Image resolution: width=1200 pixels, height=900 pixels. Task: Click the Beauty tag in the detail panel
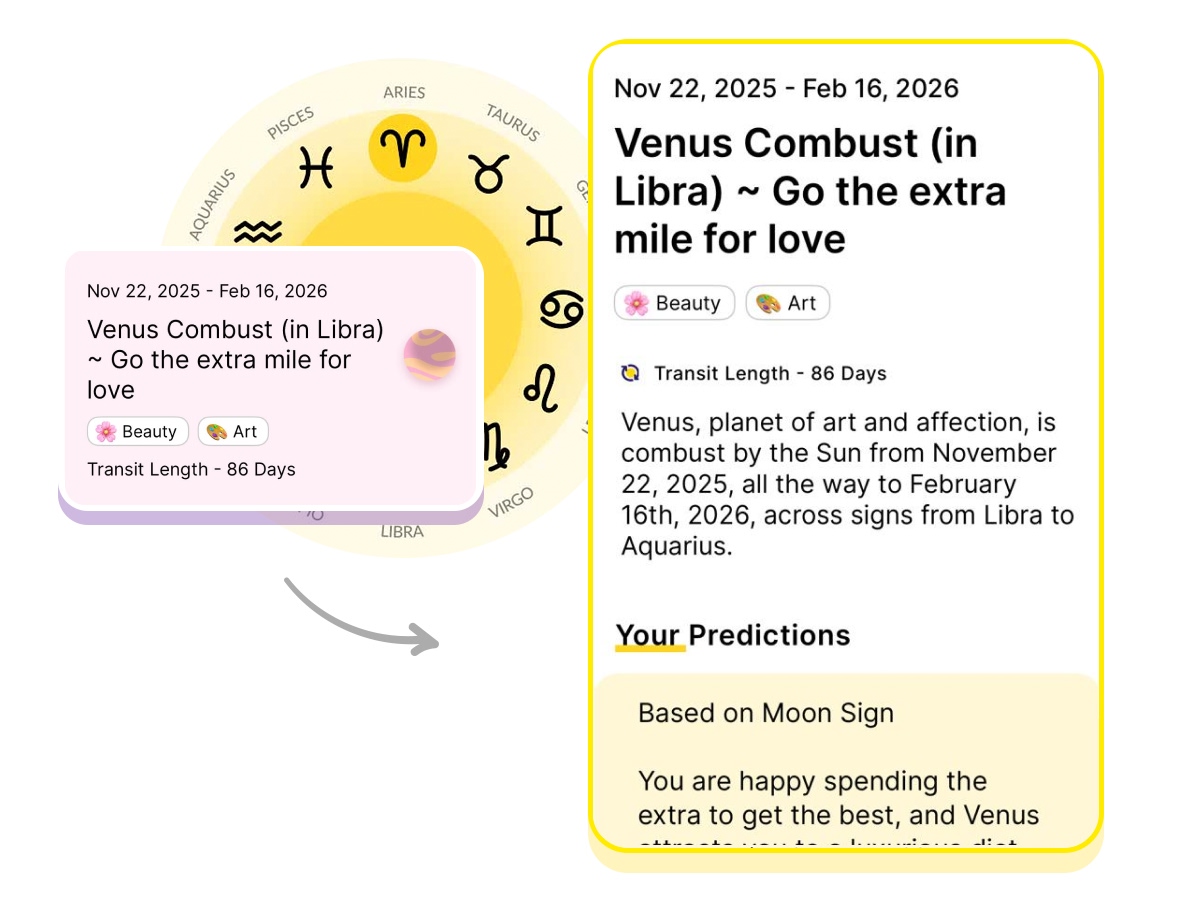click(674, 303)
